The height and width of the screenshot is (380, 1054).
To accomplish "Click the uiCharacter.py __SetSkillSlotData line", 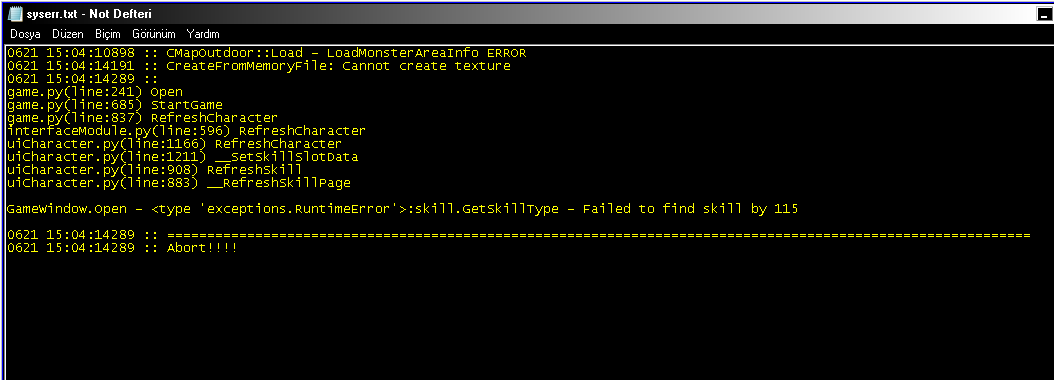I will (x=182, y=157).
